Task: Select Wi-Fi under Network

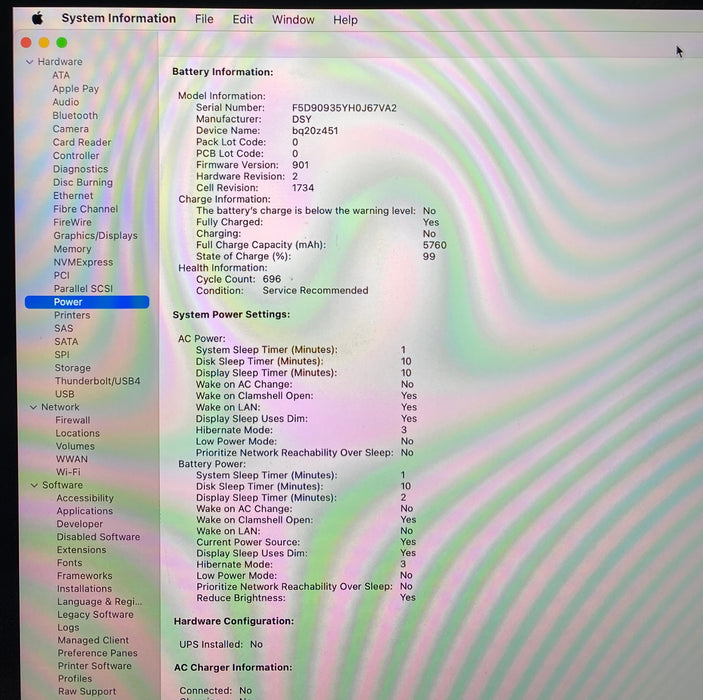Action: 68,473
